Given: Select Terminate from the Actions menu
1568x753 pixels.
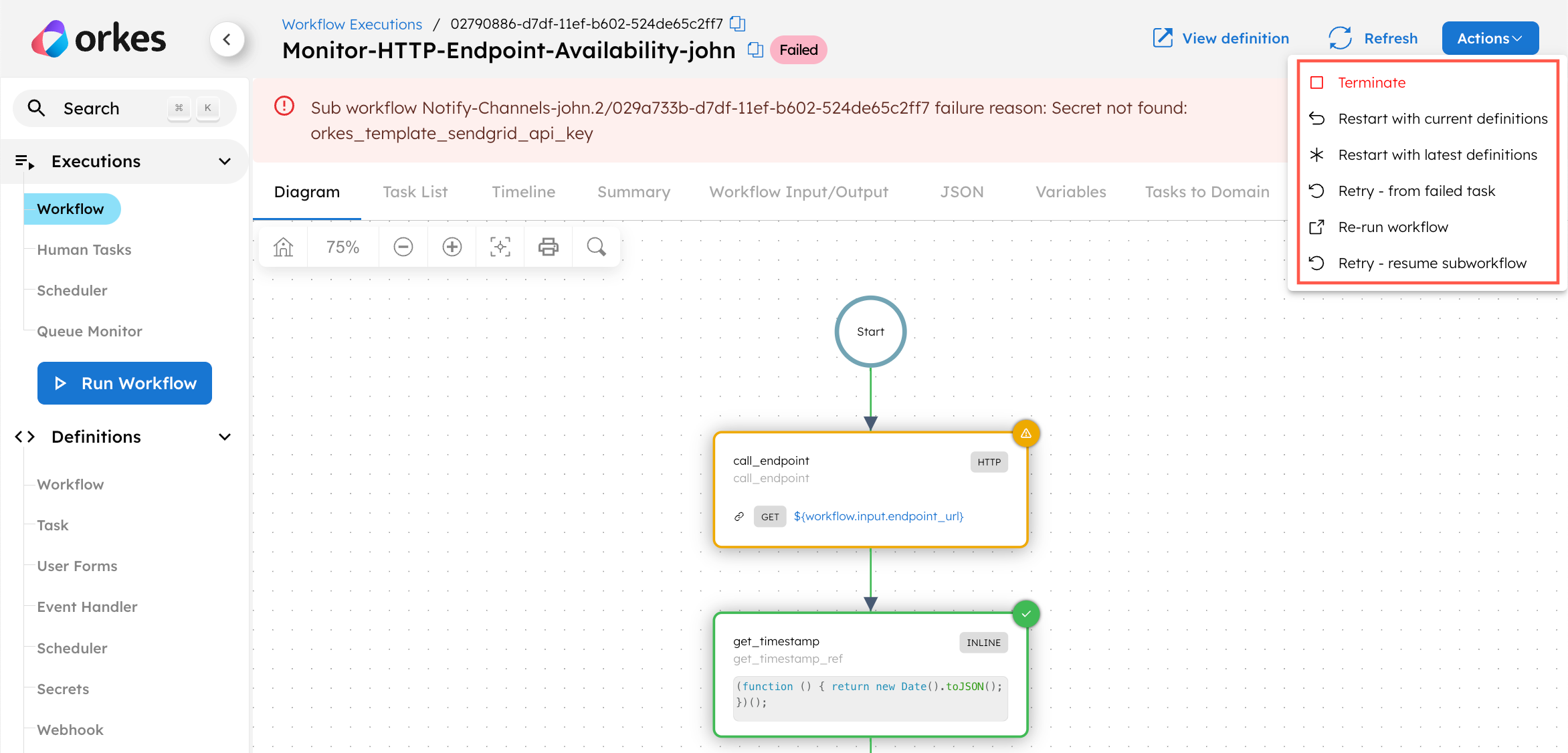Looking at the screenshot, I should [1428, 83].
